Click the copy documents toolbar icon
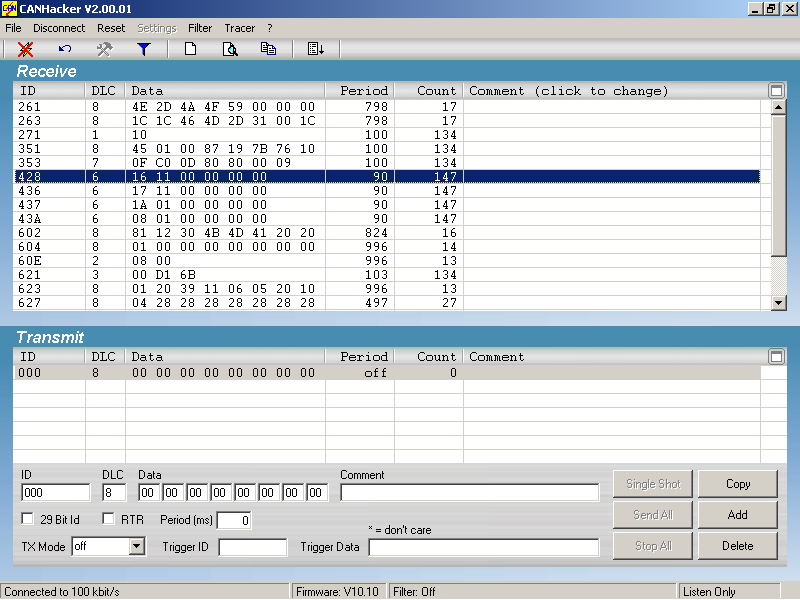Image resolution: width=800 pixels, height=600 pixels. coord(268,49)
